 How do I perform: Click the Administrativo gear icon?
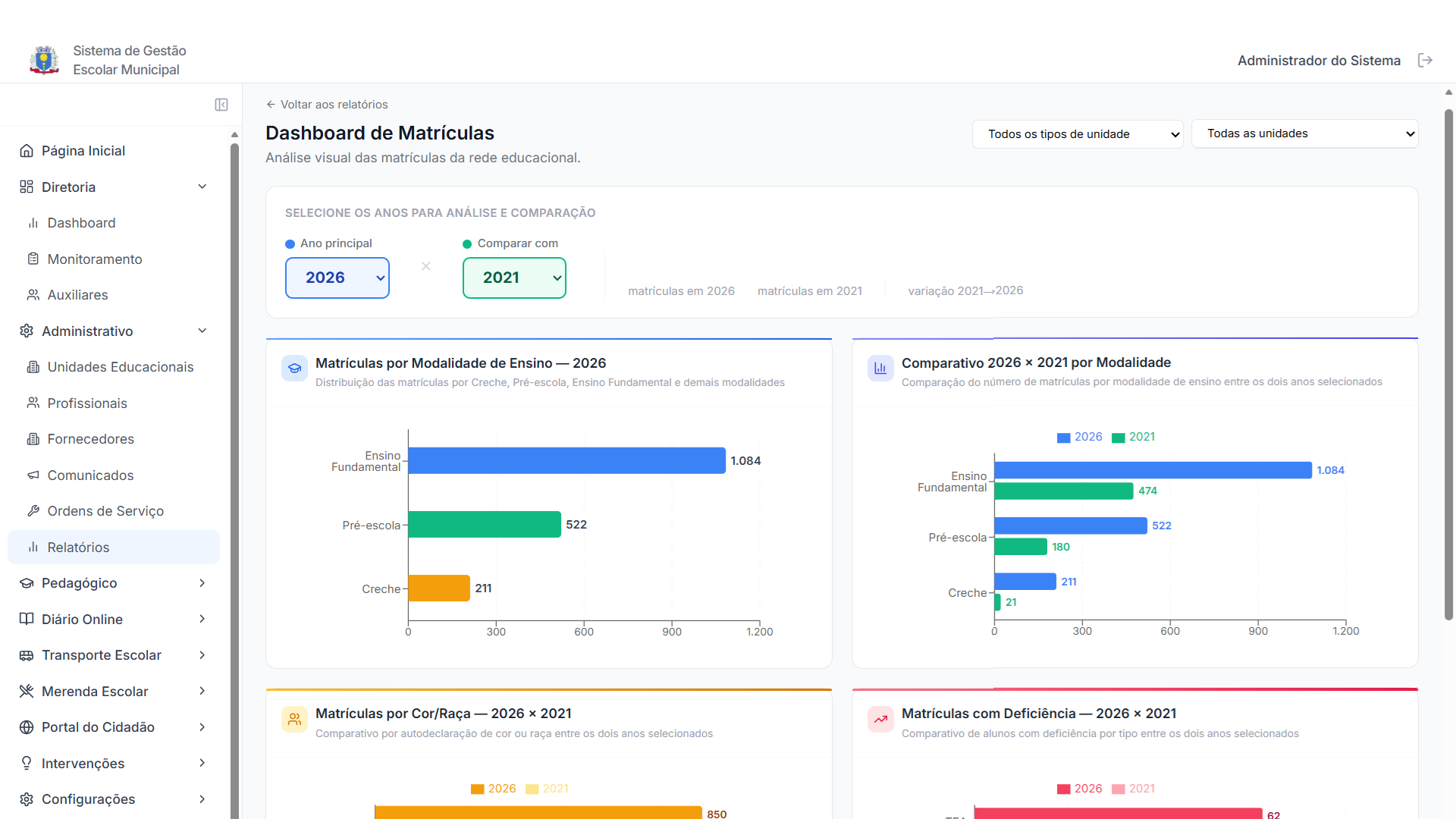(27, 331)
